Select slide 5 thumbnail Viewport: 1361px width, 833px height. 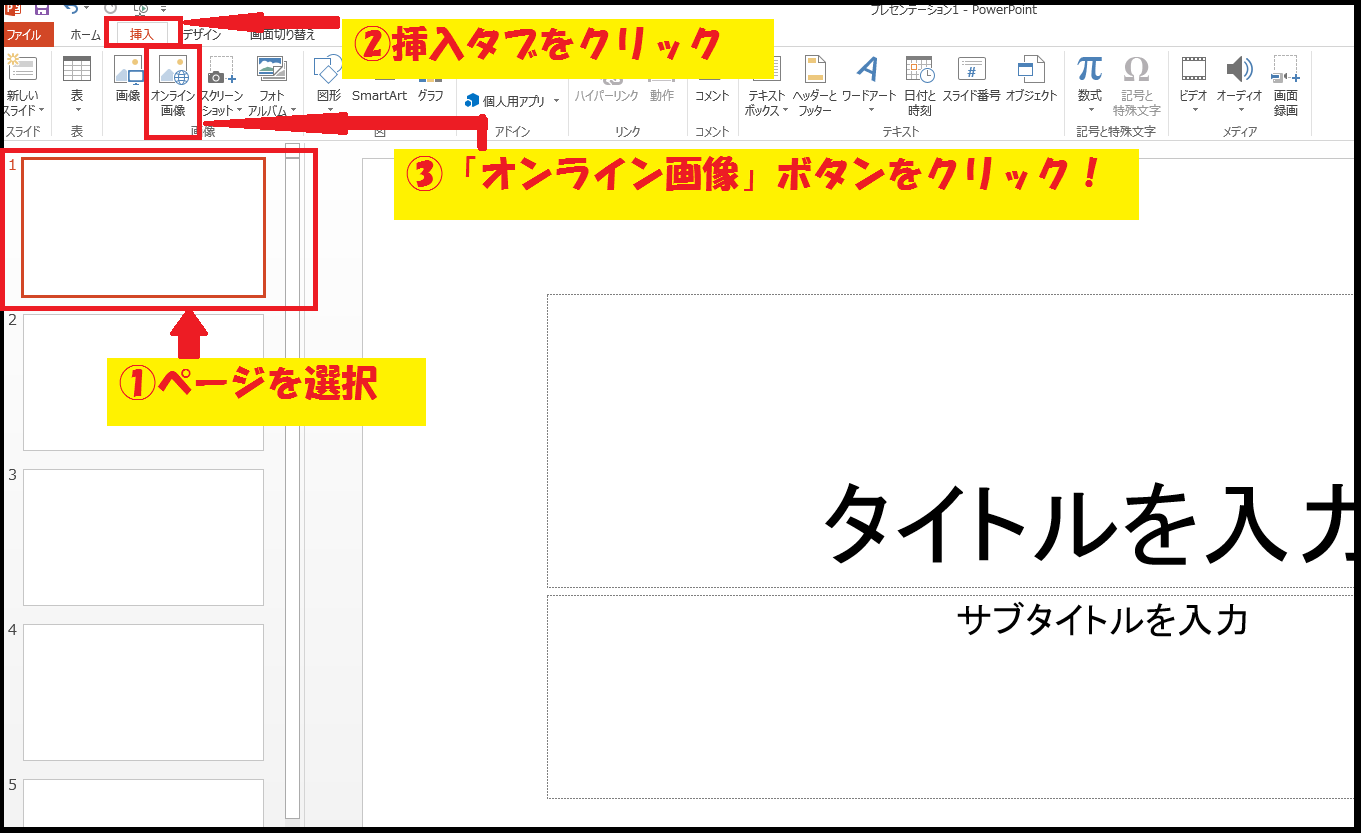[x=143, y=803]
